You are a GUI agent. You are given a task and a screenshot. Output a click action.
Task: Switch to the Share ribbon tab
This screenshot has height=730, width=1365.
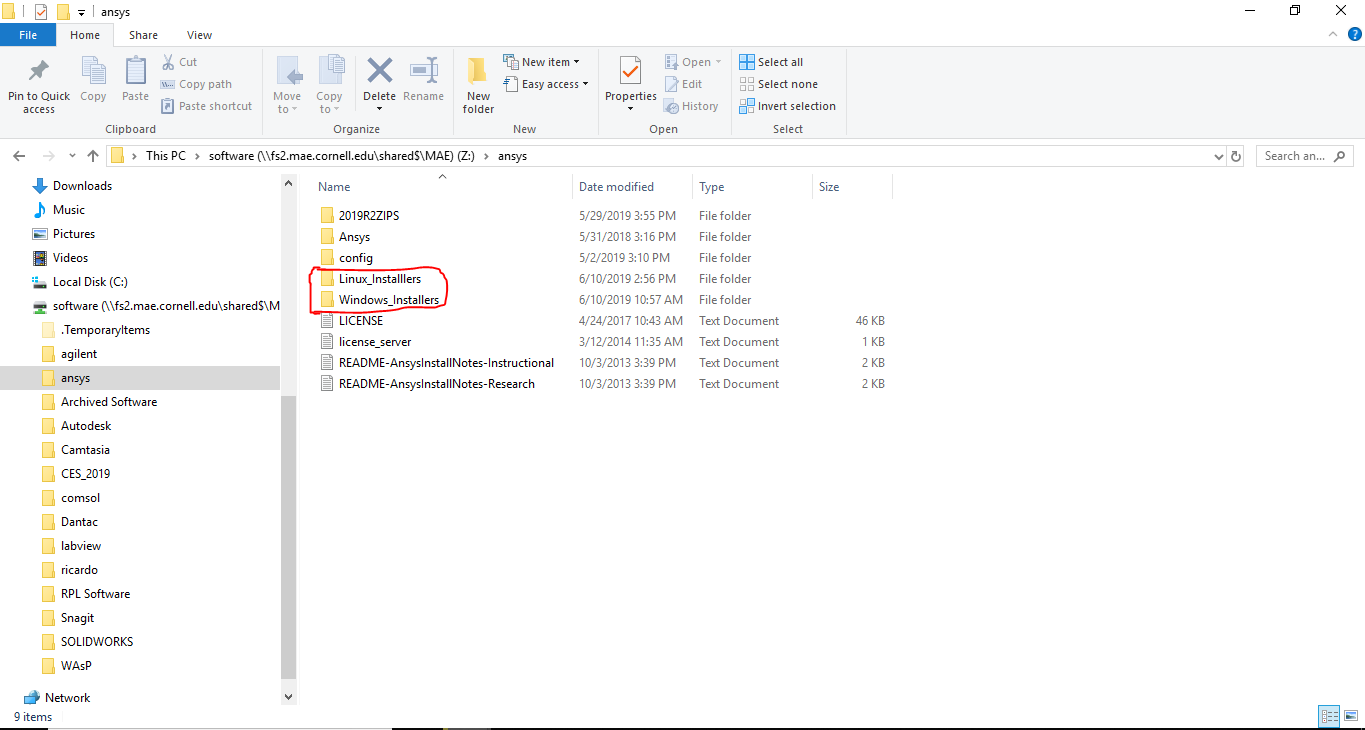point(143,35)
